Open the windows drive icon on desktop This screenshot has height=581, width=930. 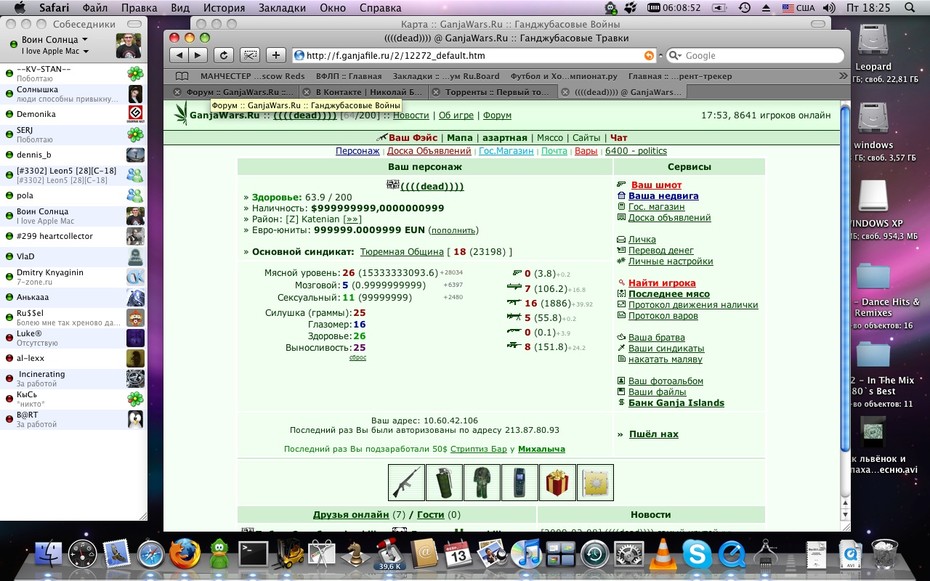(x=873, y=120)
